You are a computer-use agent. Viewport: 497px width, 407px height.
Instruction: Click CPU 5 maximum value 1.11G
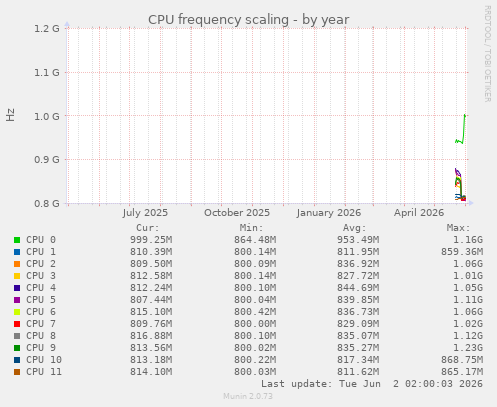click(x=468, y=300)
